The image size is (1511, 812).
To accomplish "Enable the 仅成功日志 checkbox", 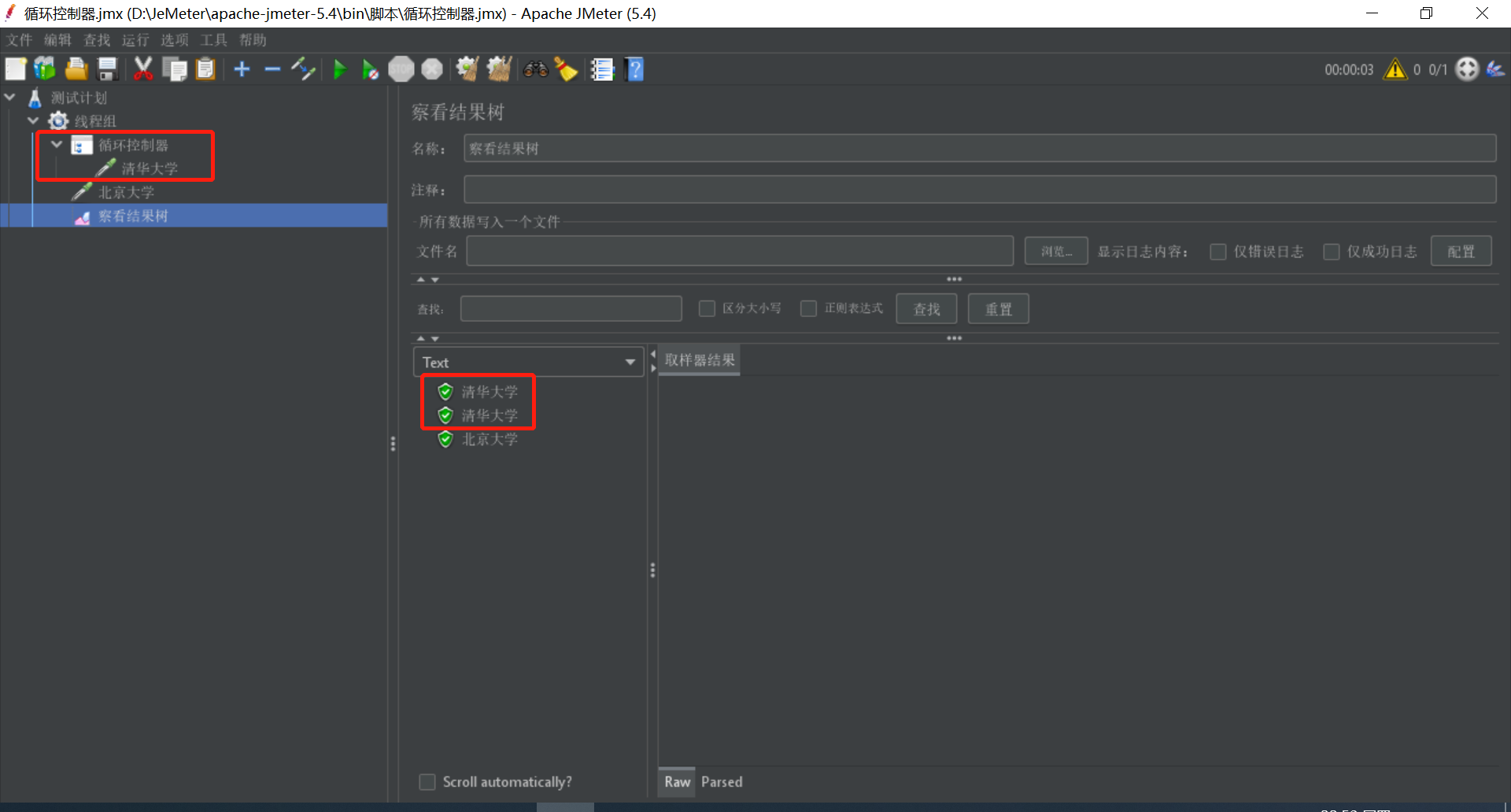I will [x=1332, y=252].
